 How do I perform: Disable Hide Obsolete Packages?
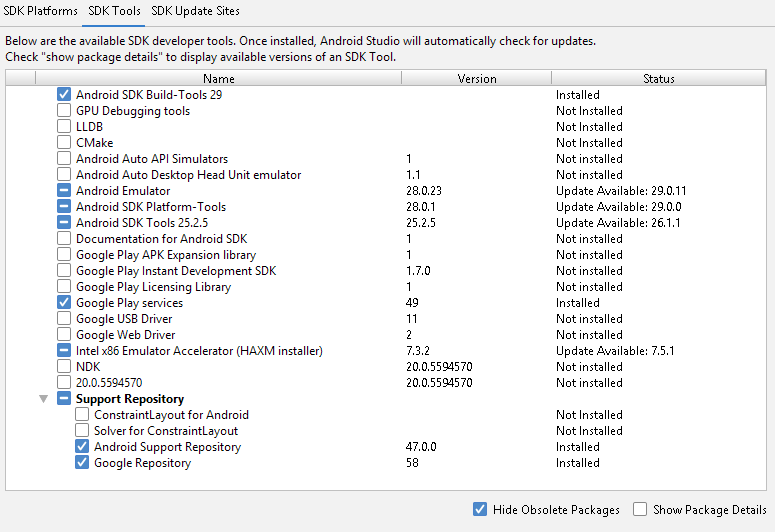click(480, 509)
